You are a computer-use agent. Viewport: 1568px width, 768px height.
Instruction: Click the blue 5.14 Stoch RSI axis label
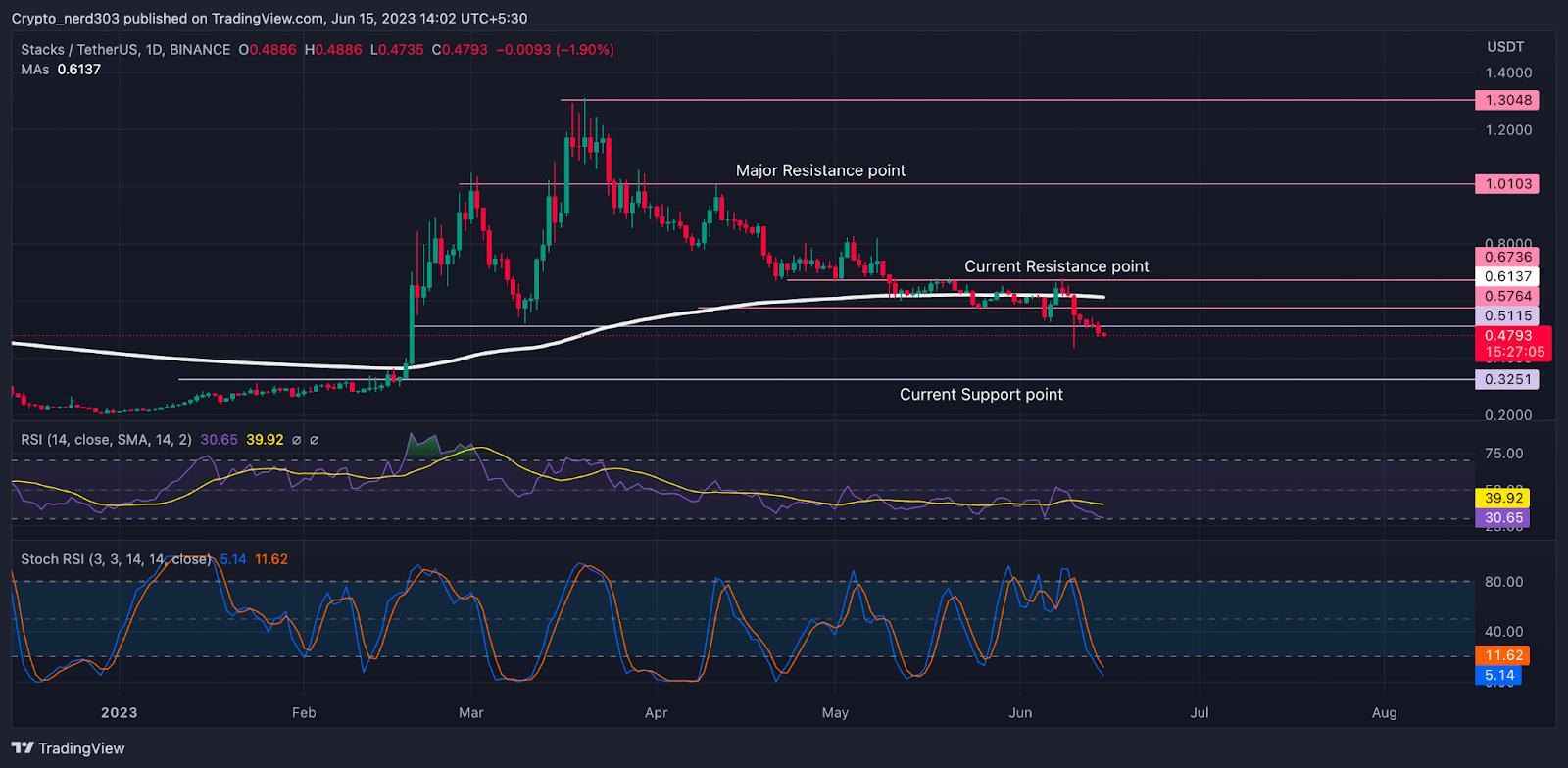(1498, 675)
